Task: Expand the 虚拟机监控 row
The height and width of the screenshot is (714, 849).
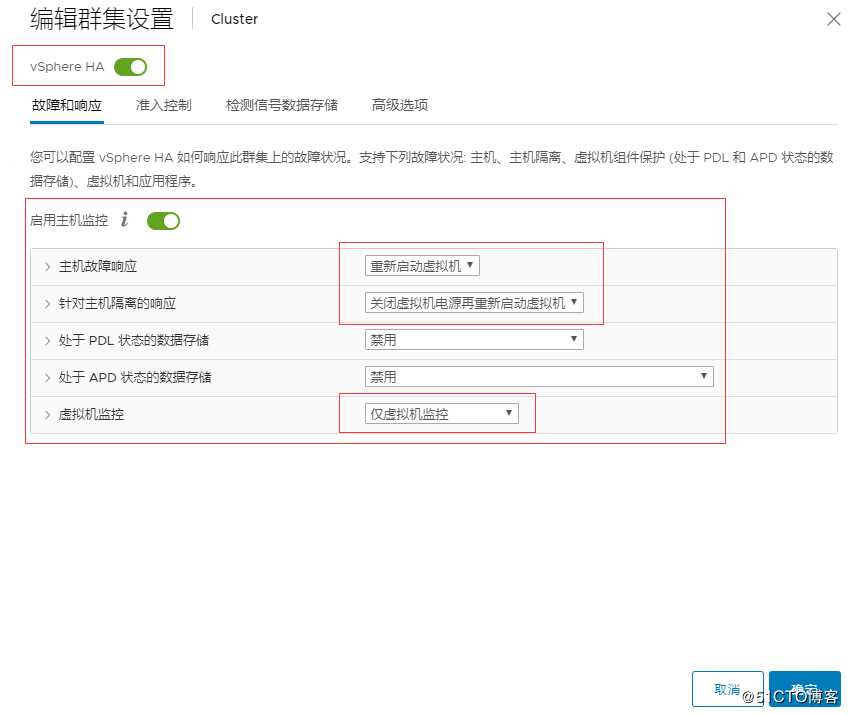Action: click(x=48, y=415)
